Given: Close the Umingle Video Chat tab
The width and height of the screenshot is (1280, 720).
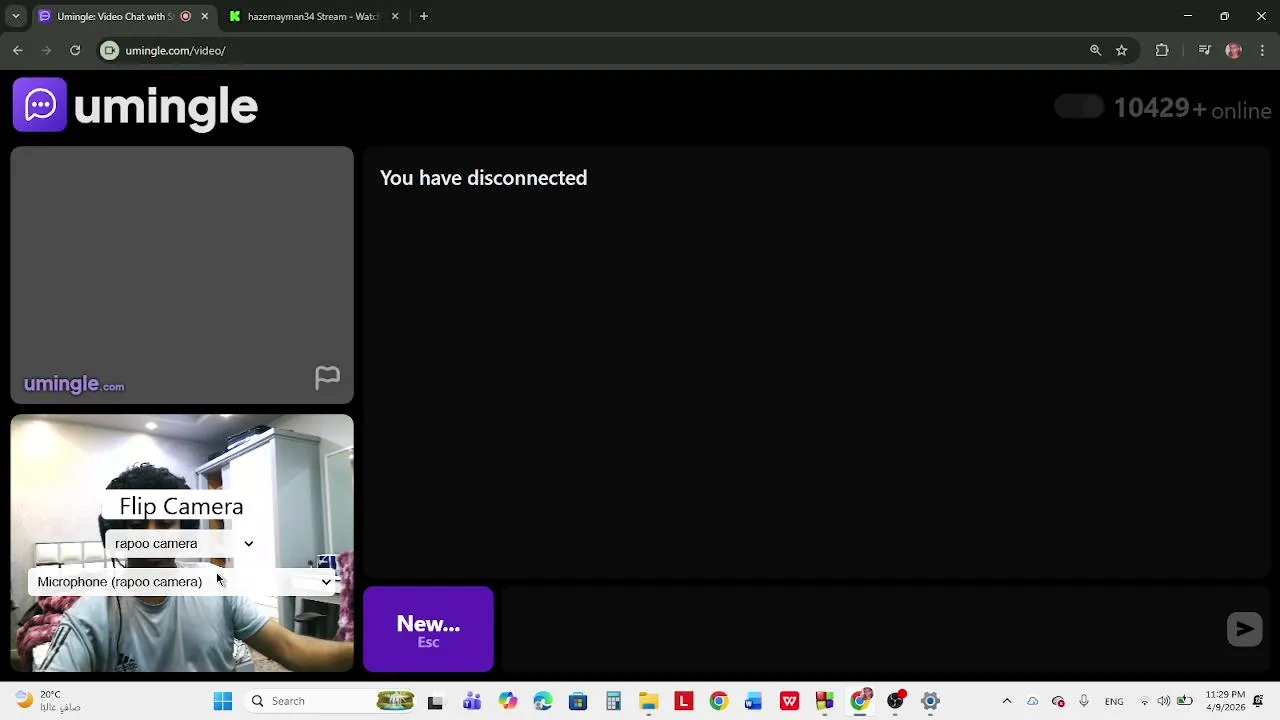Looking at the screenshot, I should 204,16.
